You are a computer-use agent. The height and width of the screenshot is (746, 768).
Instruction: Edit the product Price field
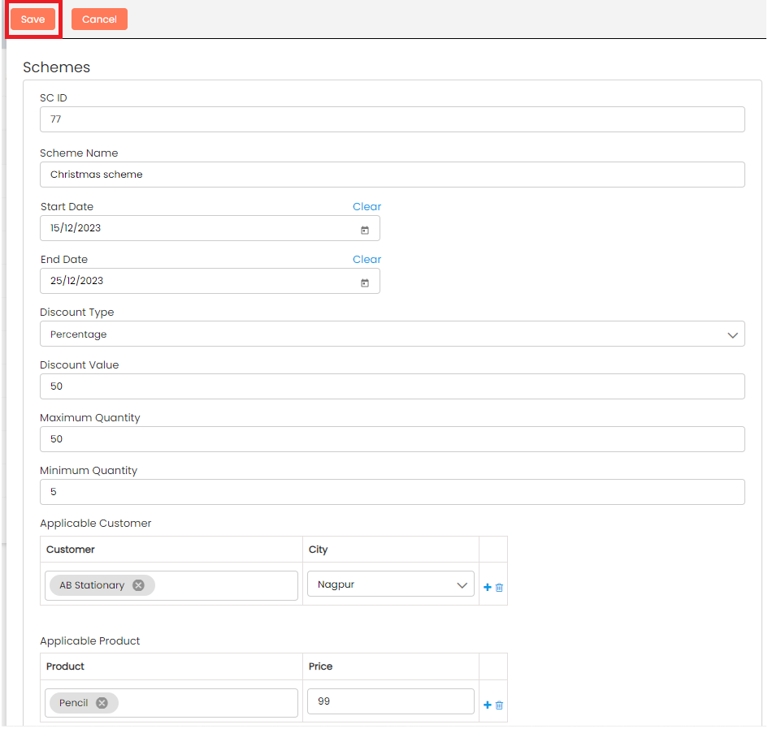tap(390, 702)
